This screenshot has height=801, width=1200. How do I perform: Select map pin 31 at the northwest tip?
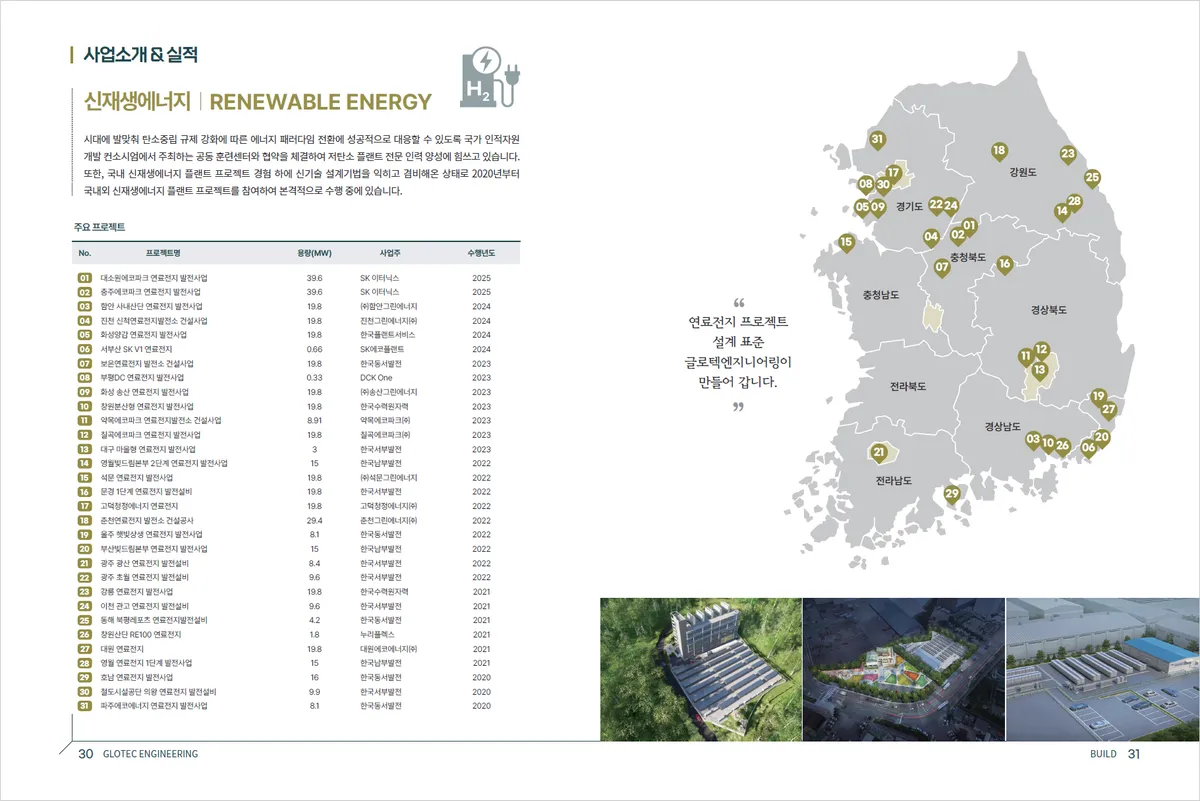point(878,140)
